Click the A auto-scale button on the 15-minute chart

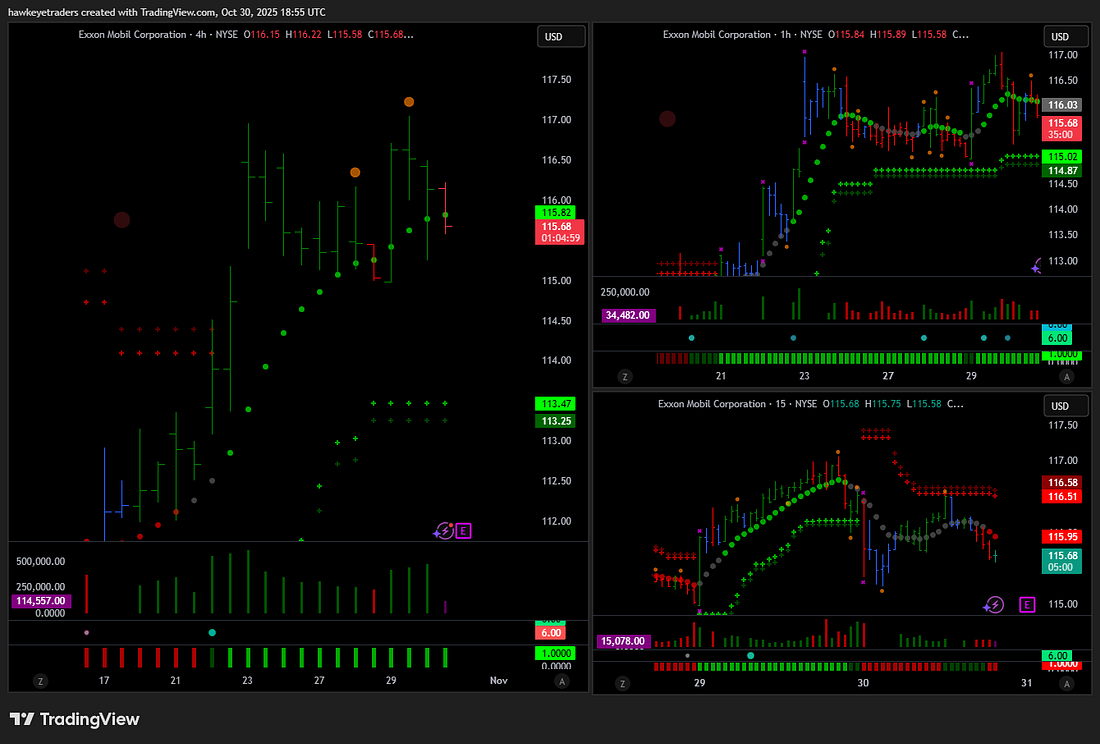[x=1066, y=684]
